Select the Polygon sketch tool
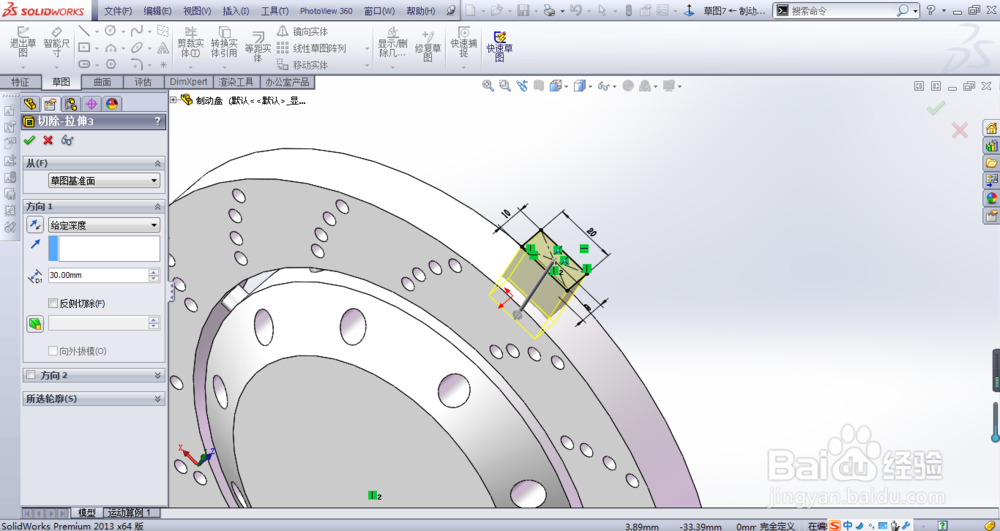The image size is (1000, 531). click(x=110, y=64)
